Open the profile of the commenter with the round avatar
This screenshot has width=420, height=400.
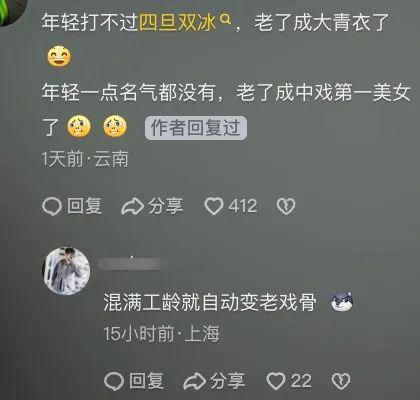(x=67, y=271)
